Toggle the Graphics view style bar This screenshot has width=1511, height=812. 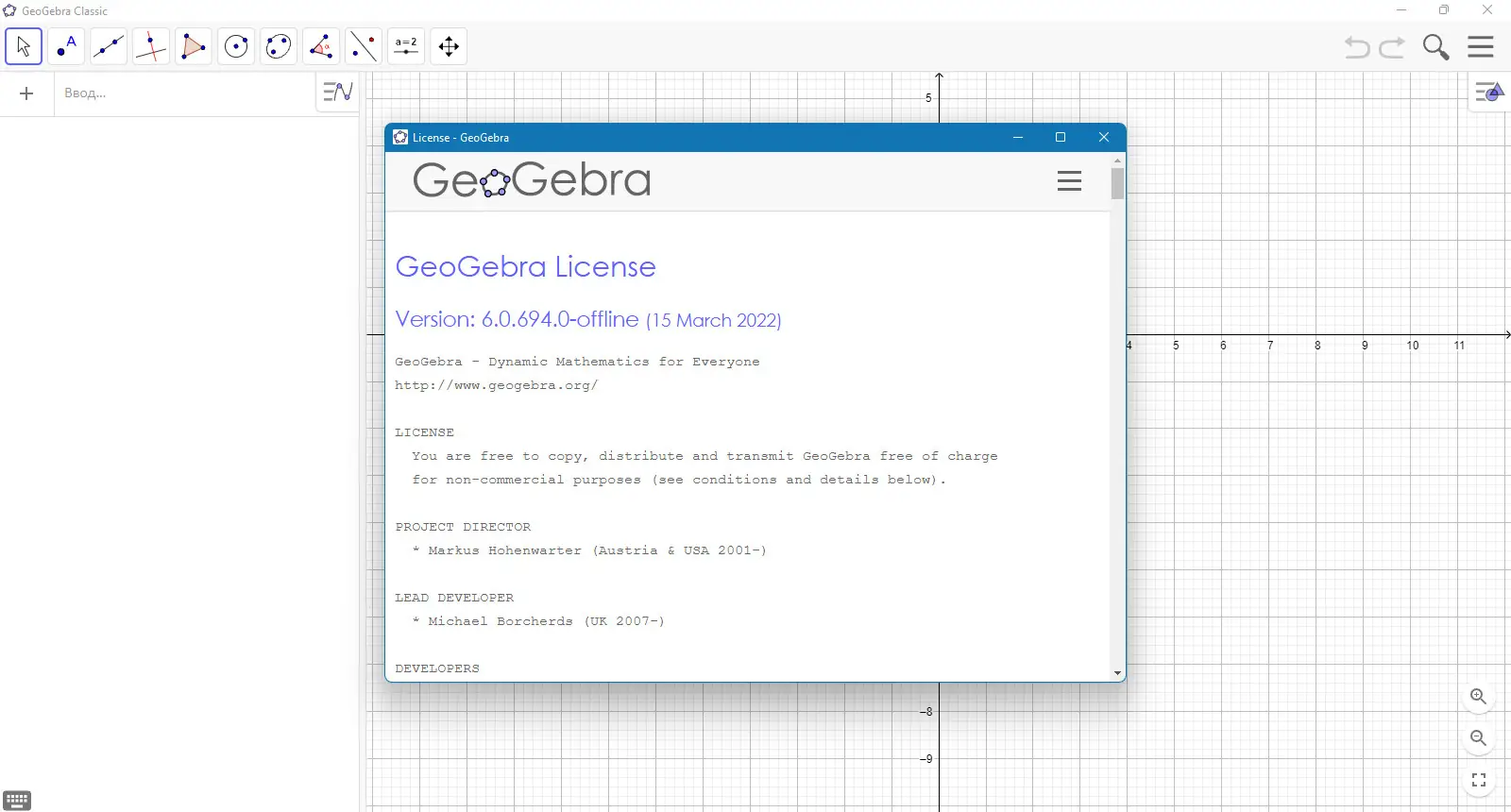click(1489, 93)
